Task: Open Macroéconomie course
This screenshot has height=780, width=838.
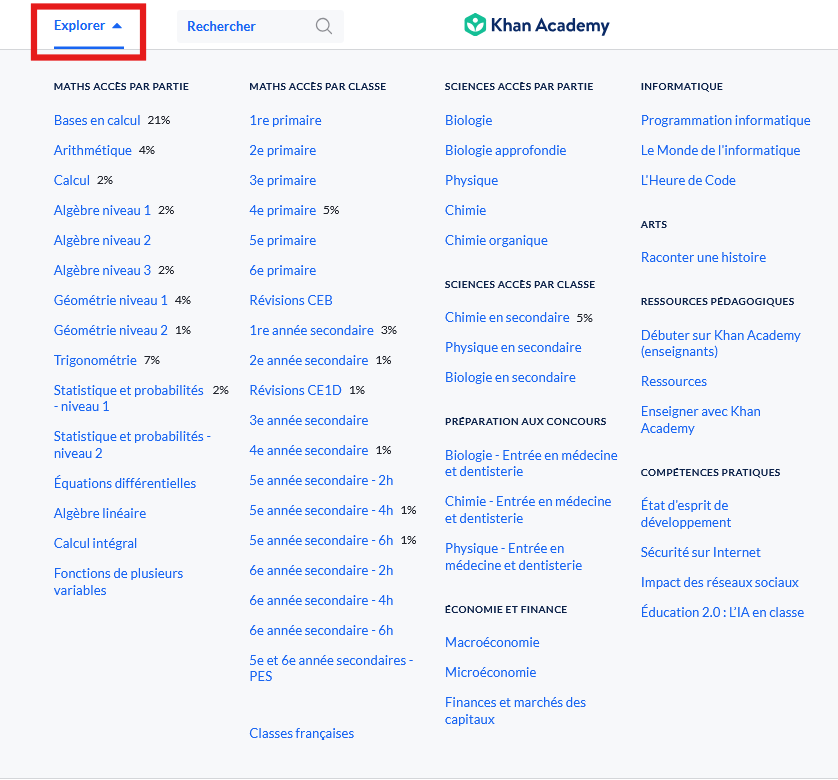Action: [492, 643]
